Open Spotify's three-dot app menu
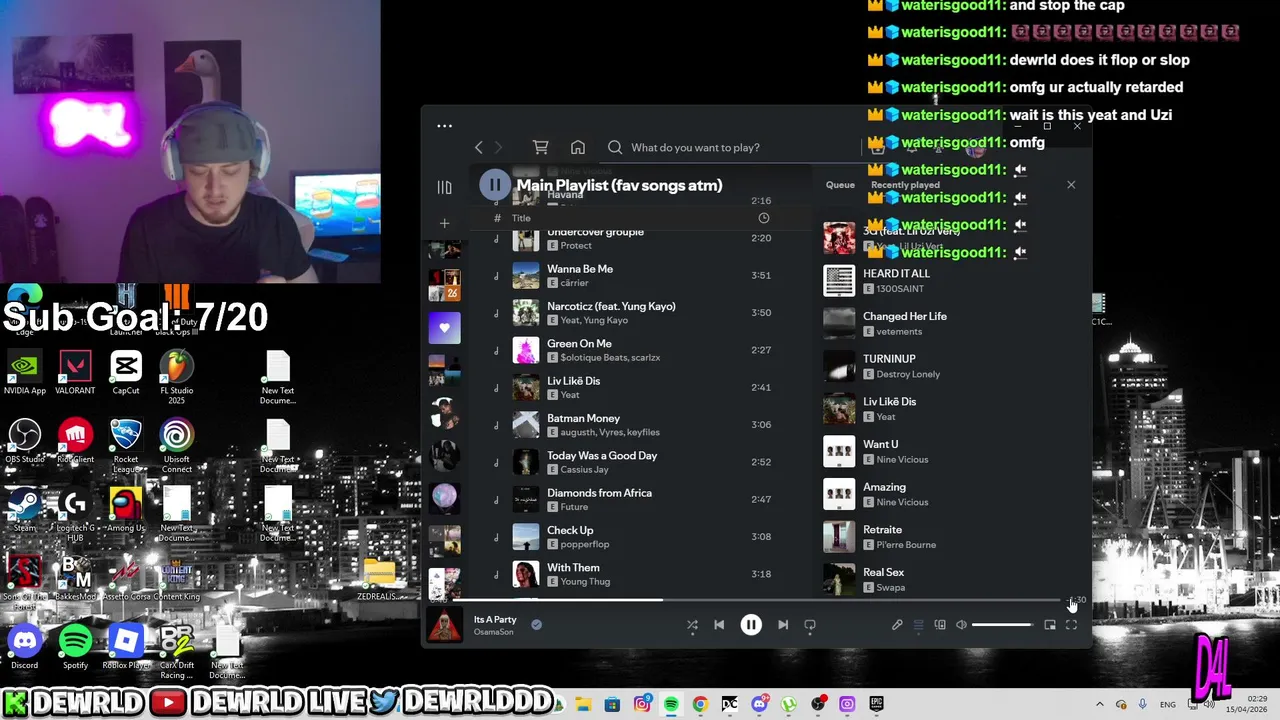The image size is (1280, 720). 444,126
